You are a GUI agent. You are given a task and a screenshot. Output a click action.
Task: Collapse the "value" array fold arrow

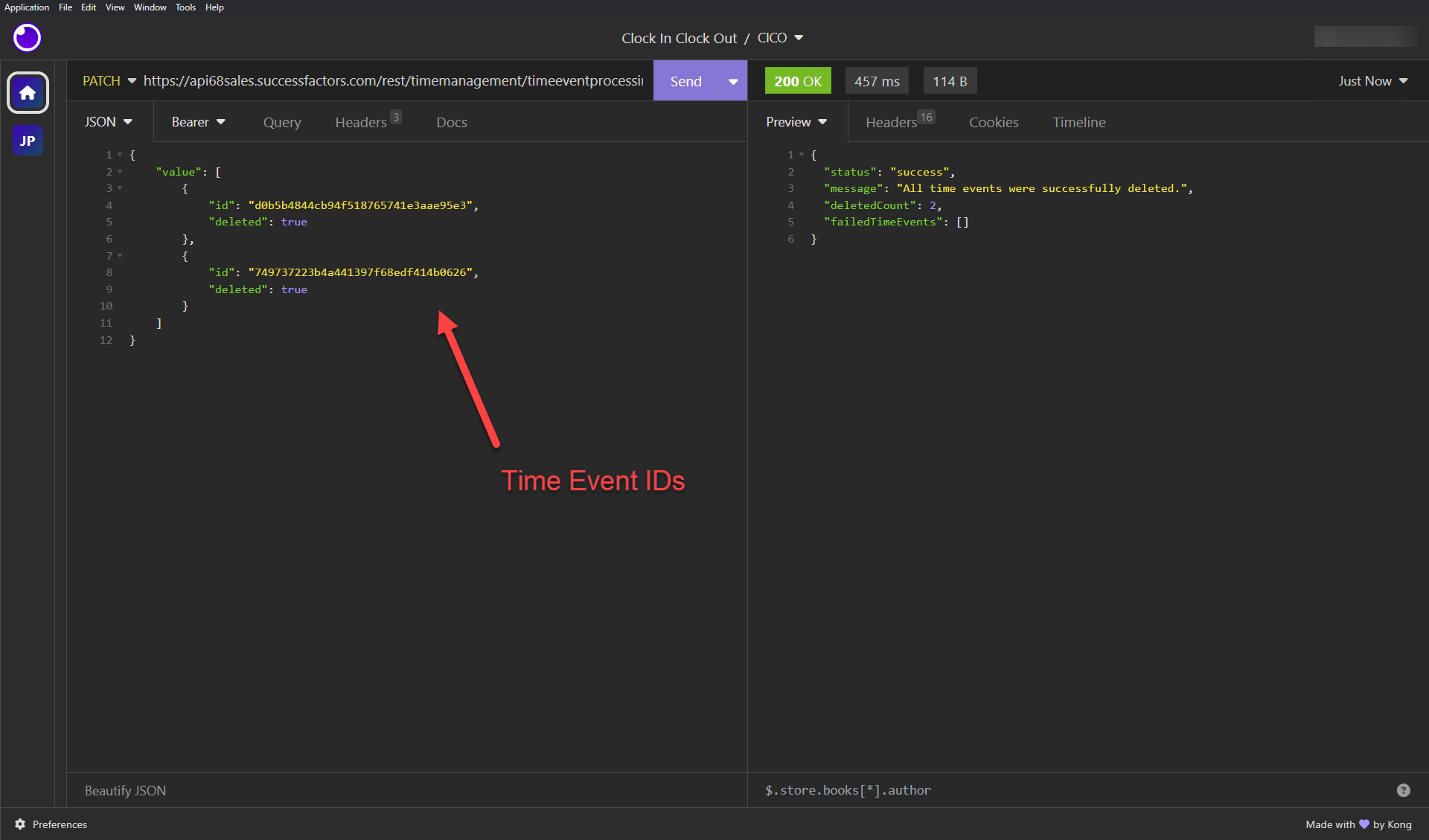click(120, 172)
